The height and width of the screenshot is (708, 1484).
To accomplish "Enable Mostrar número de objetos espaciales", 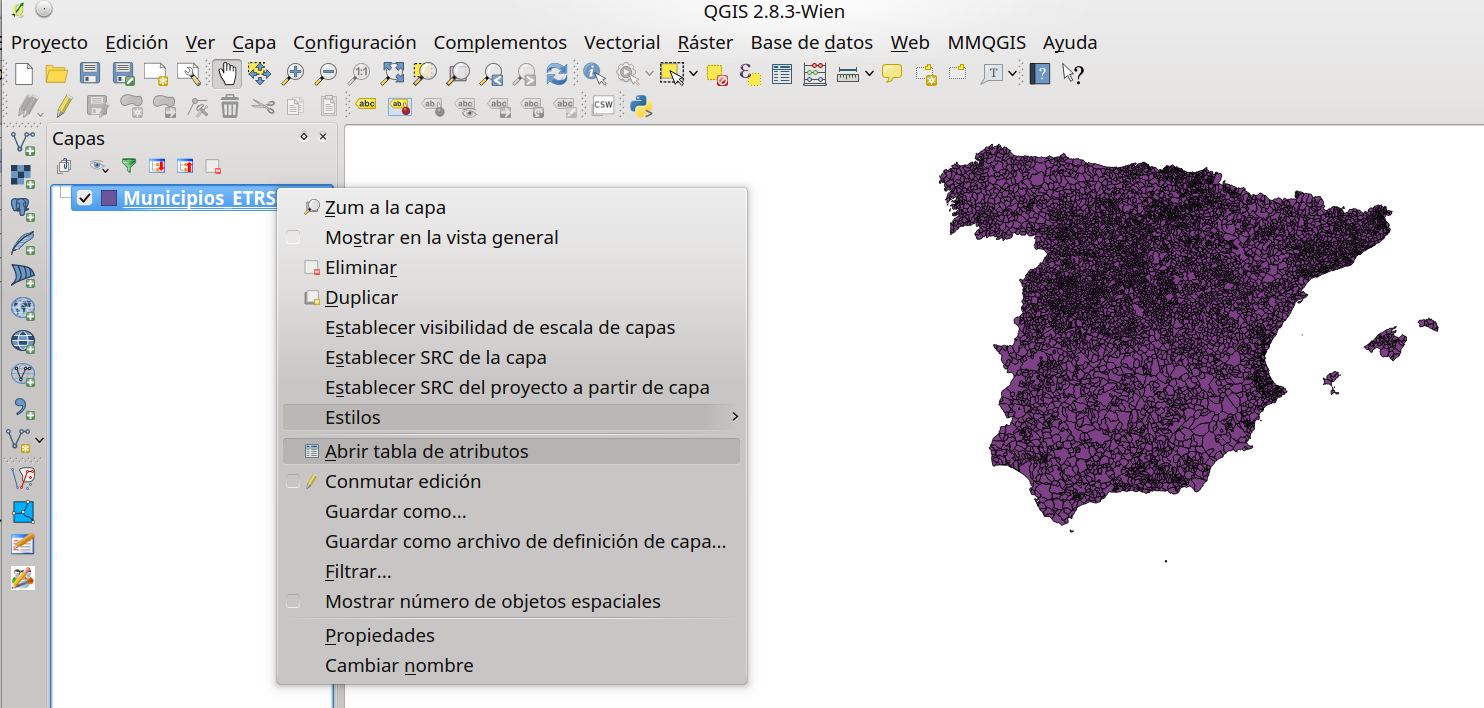I will (293, 602).
